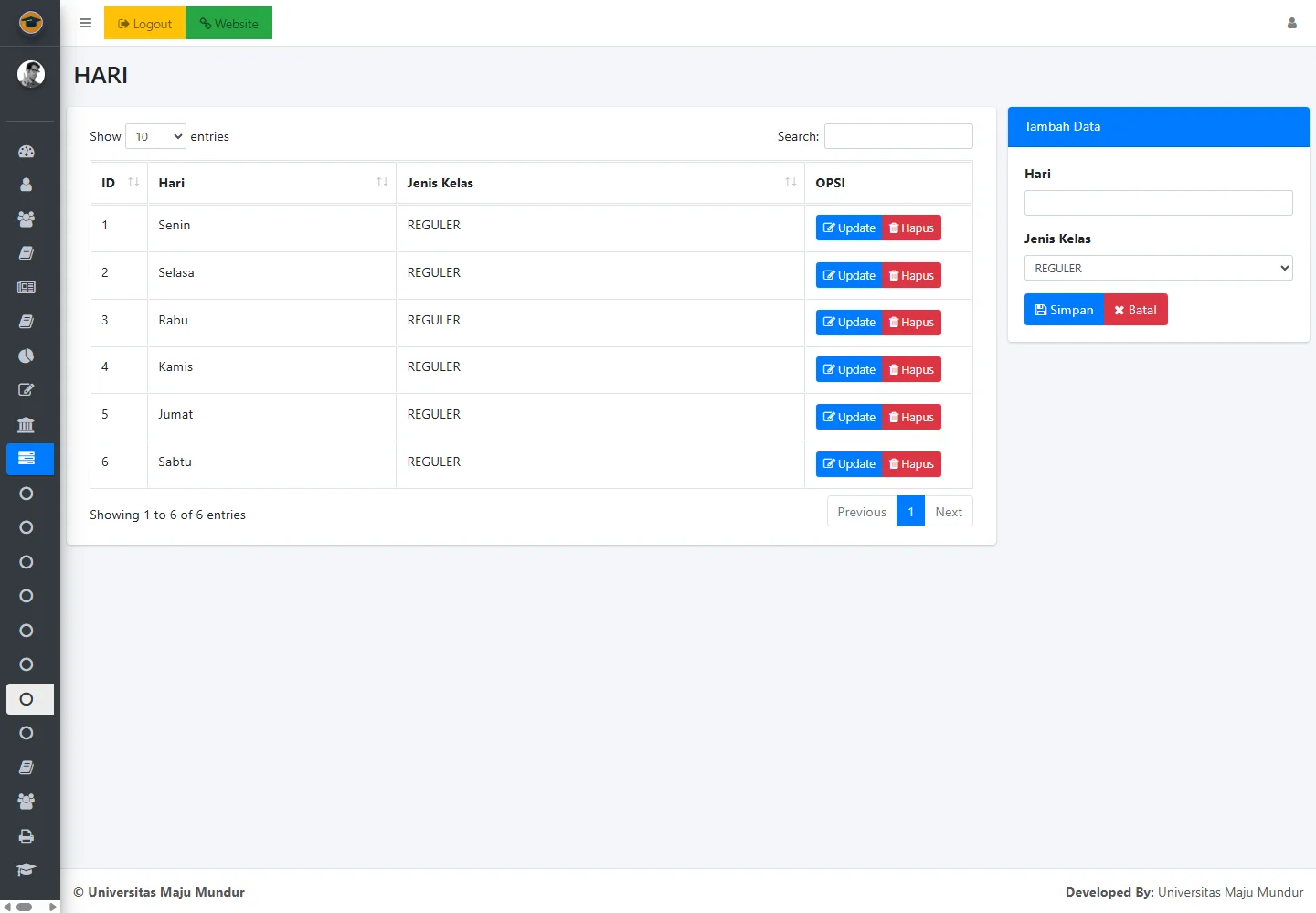Image resolution: width=1316 pixels, height=913 pixels.
Task: Sort the table by ID column
Action: [x=119, y=183]
